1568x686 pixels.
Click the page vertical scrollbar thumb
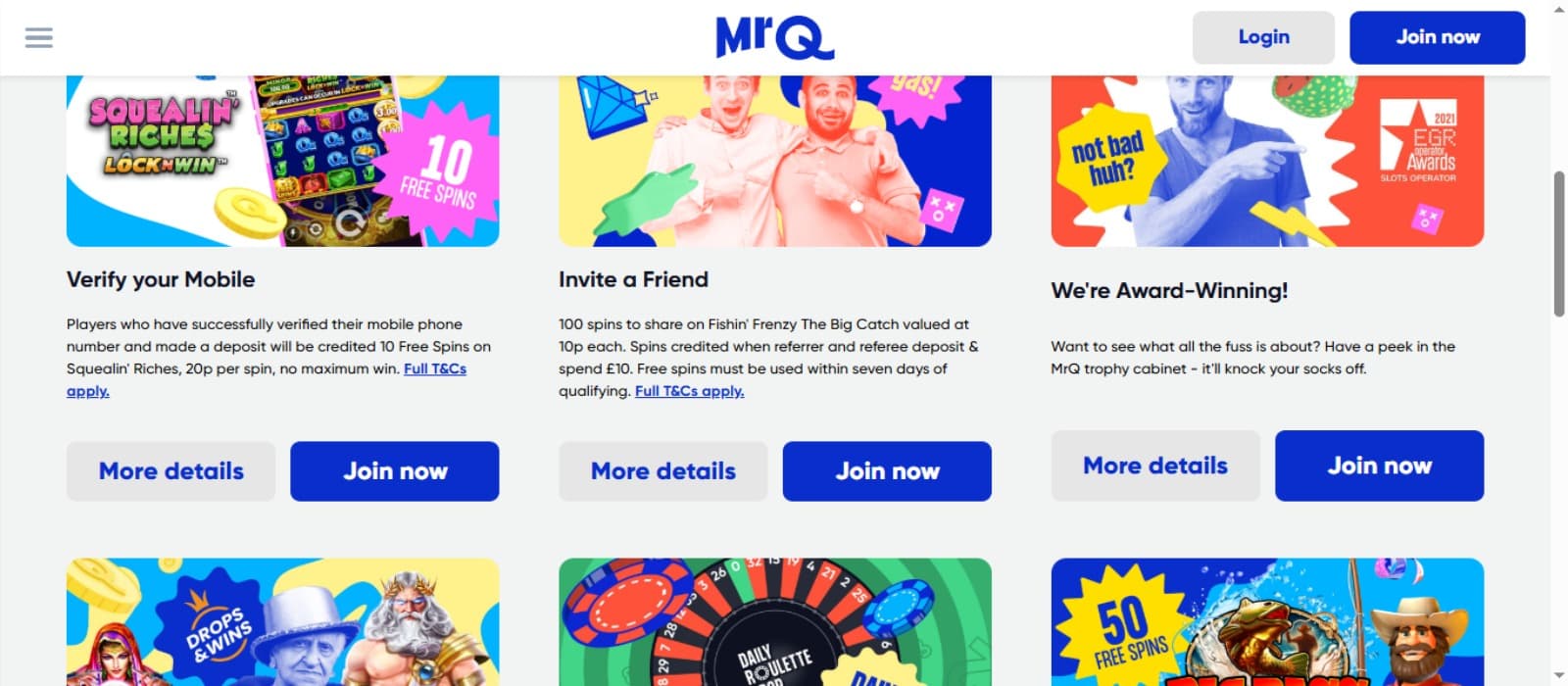[x=1559, y=243]
